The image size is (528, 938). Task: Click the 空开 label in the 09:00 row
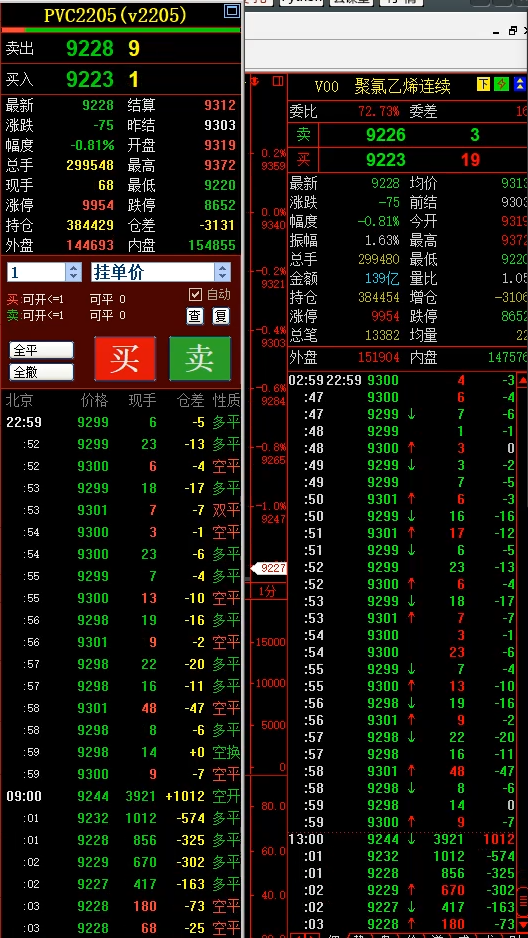[x=227, y=796]
